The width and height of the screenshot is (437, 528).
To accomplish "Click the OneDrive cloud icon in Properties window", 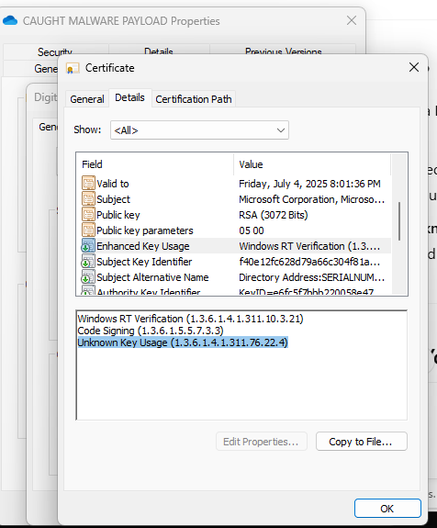I will tap(10, 21).
